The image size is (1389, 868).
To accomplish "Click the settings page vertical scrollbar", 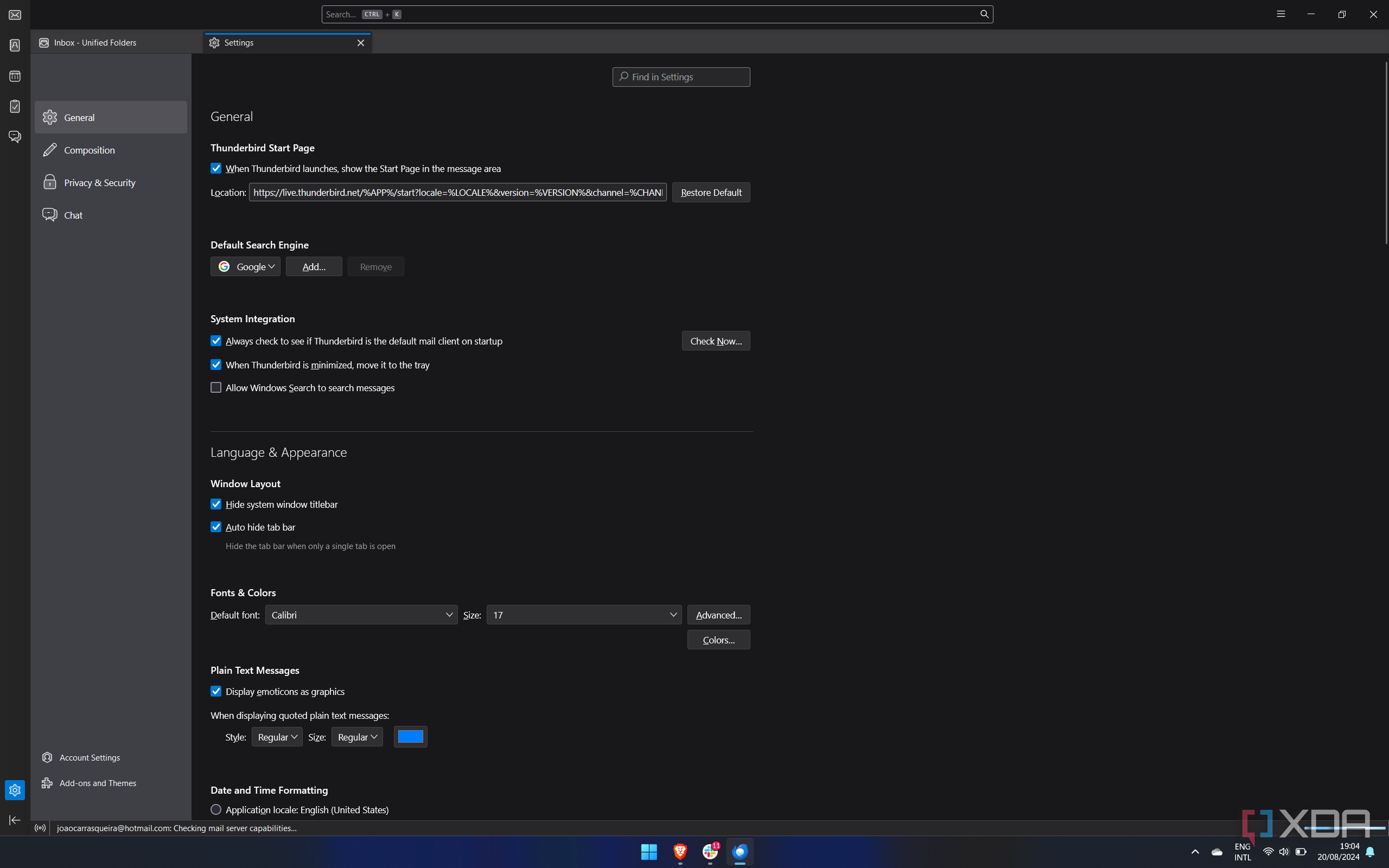I will 1386,152.
